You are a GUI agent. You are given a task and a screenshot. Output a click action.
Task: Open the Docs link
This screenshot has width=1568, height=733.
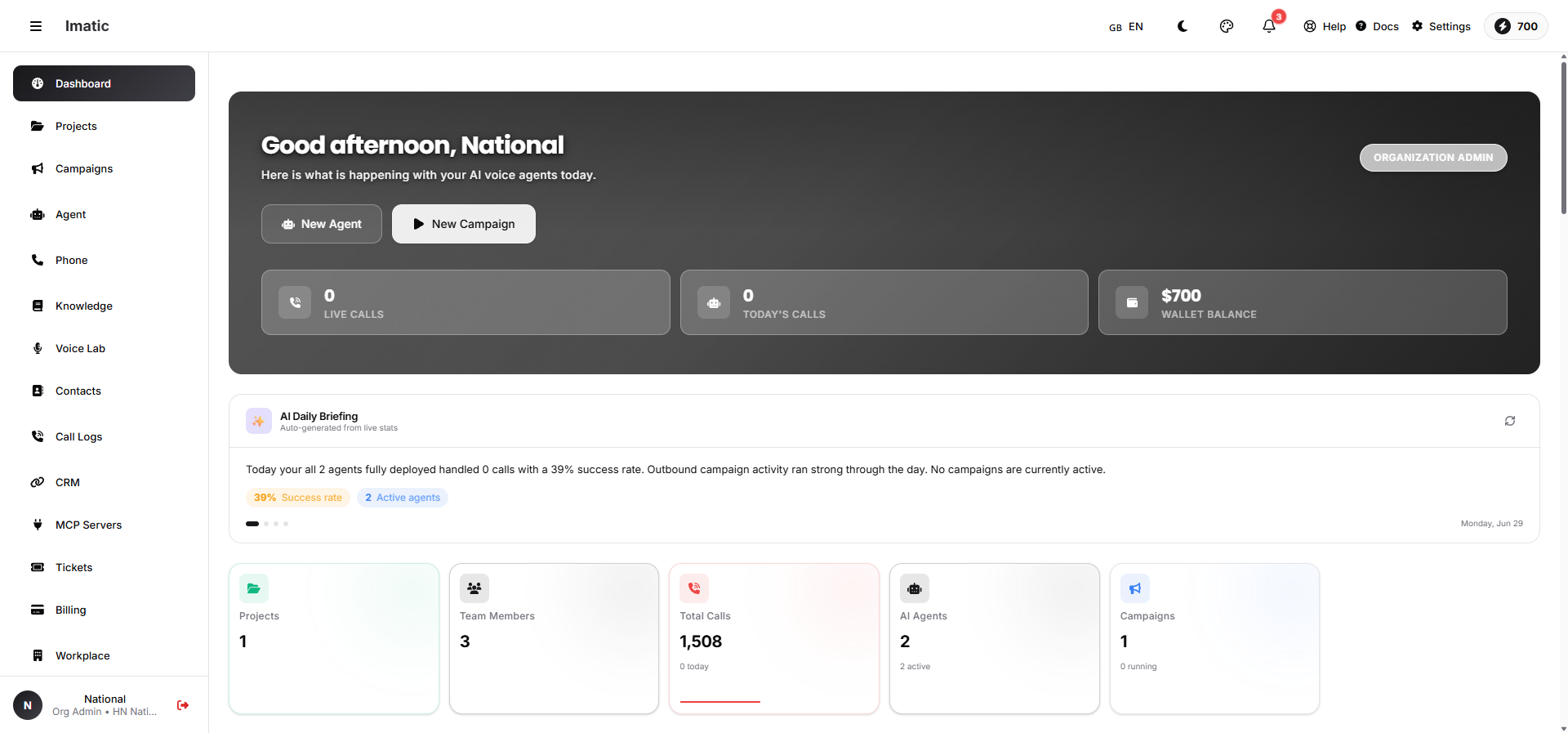coord(1377,26)
